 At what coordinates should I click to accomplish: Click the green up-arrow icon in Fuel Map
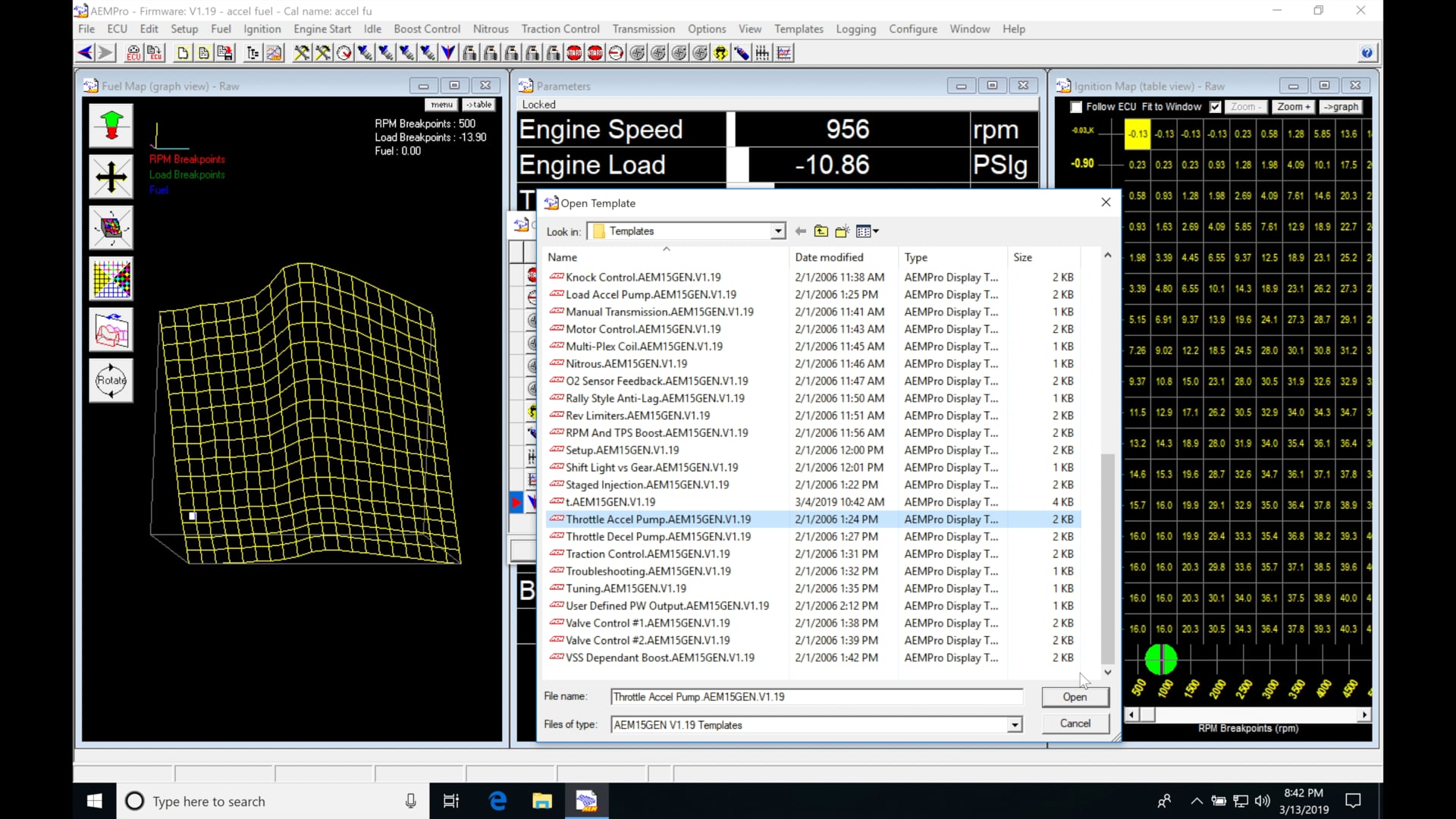click(111, 125)
